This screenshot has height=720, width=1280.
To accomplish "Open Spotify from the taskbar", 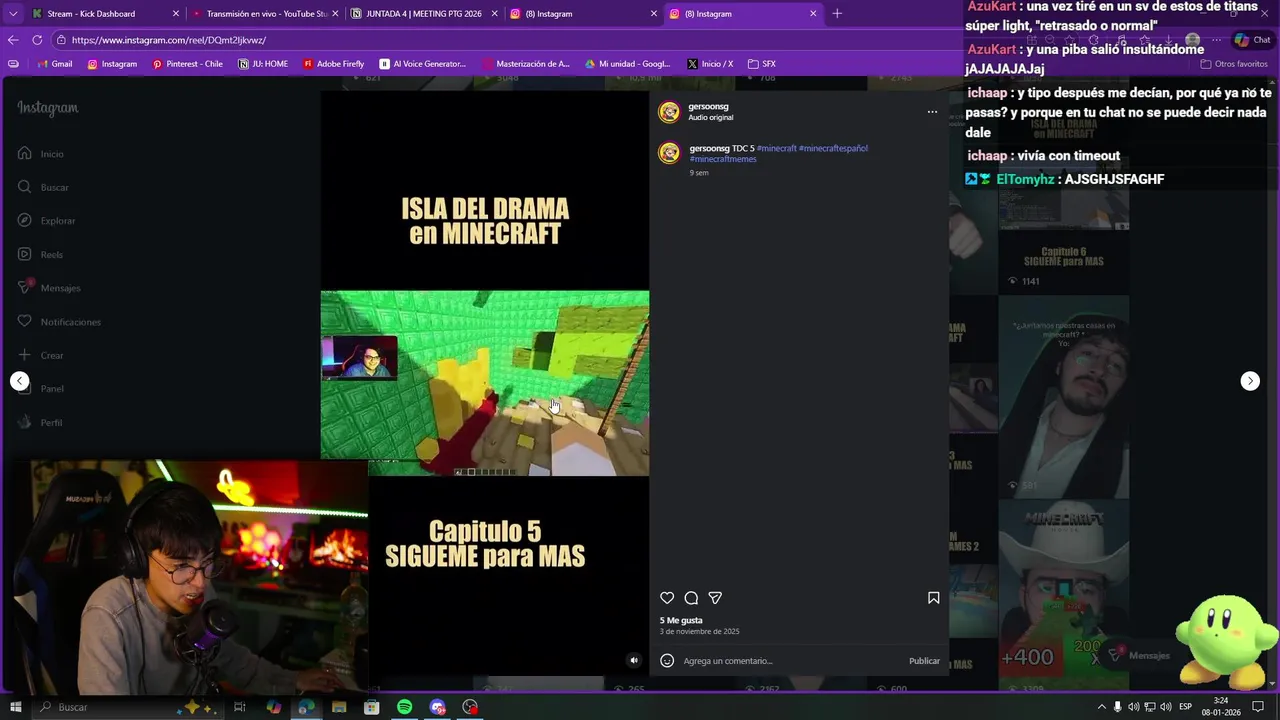I will point(404,707).
